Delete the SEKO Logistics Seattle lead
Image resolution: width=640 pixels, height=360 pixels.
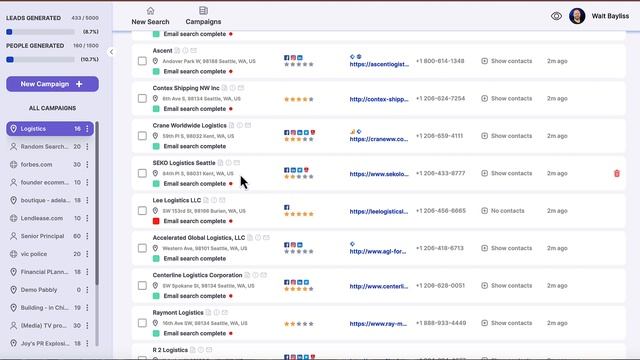point(617,173)
